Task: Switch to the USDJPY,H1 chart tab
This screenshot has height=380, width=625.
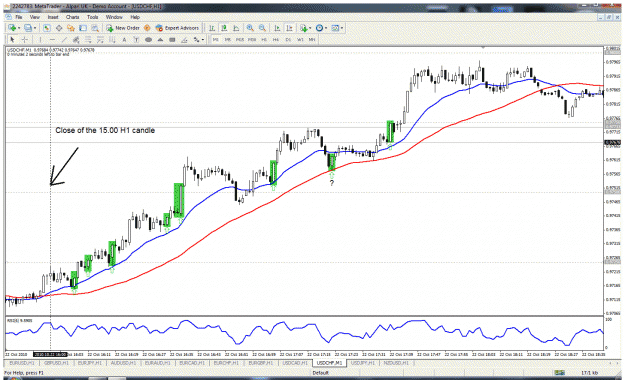Action: click(363, 363)
